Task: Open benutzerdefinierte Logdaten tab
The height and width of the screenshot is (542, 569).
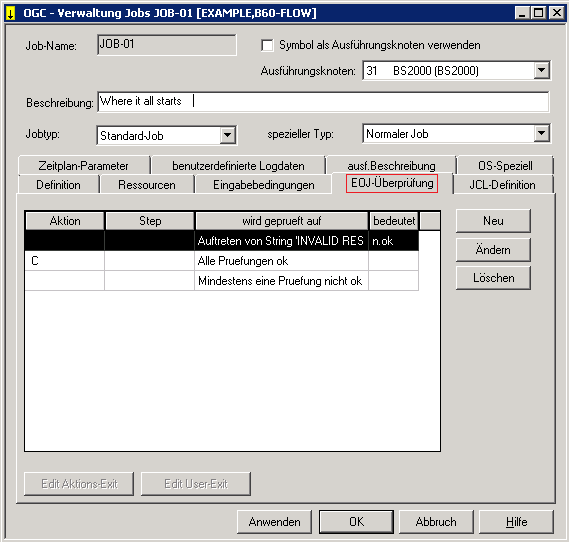Action: [238, 165]
